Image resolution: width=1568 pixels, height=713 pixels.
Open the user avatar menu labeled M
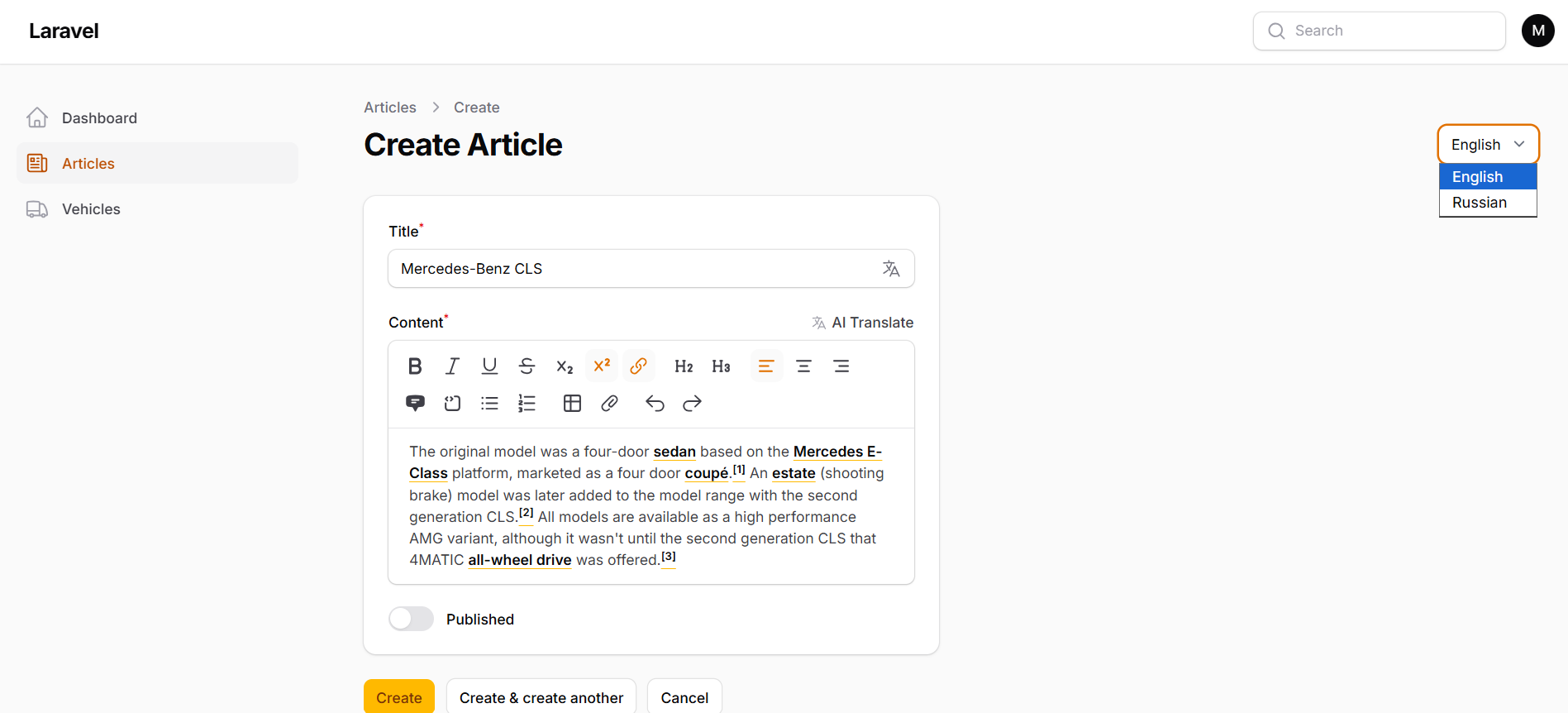coord(1538,31)
